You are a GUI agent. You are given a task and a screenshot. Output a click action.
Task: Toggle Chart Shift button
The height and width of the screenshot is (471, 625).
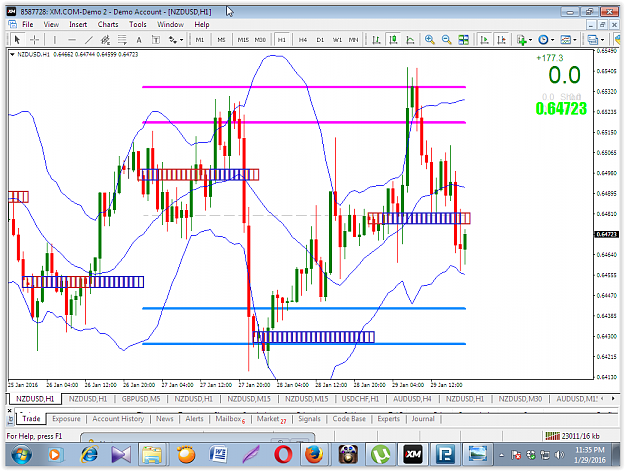[x=501, y=39]
